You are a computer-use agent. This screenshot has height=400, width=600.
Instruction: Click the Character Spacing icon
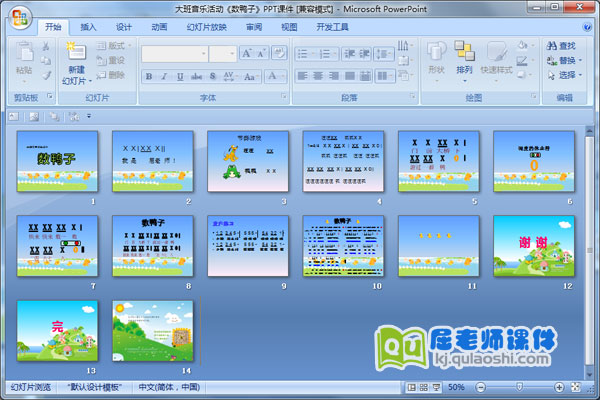click(x=229, y=77)
